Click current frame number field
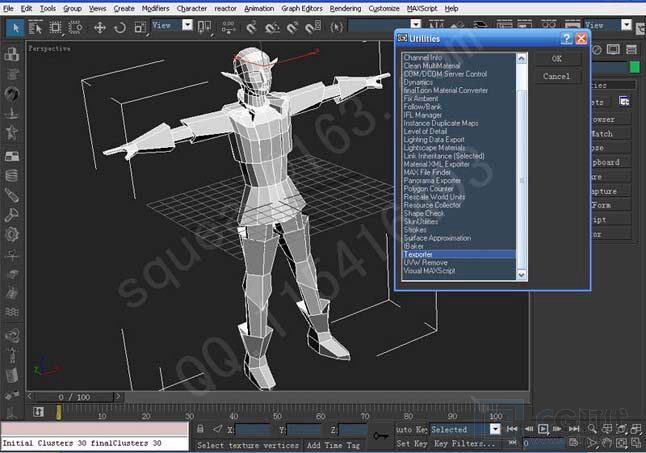This screenshot has height=453, width=646. 543,444
